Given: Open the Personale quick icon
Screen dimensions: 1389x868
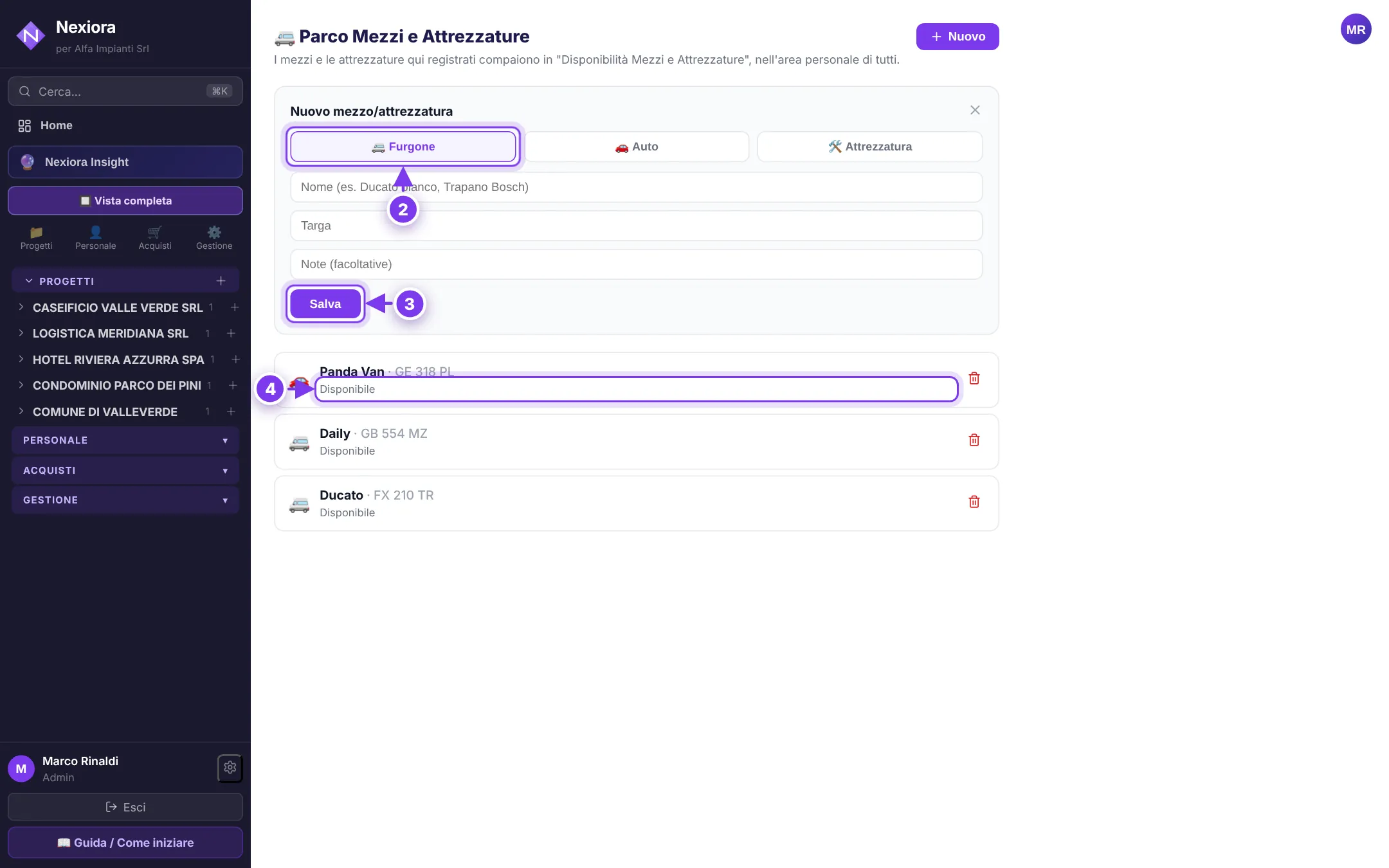Looking at the screenshot, I should click(x=95, y=237).
